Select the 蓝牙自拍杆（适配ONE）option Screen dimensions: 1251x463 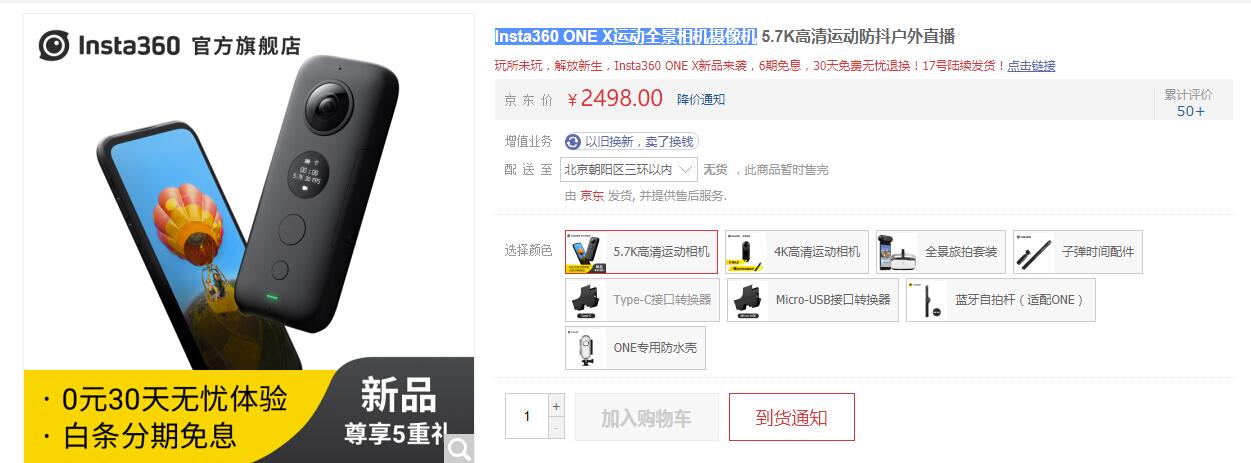point(1001,300)
